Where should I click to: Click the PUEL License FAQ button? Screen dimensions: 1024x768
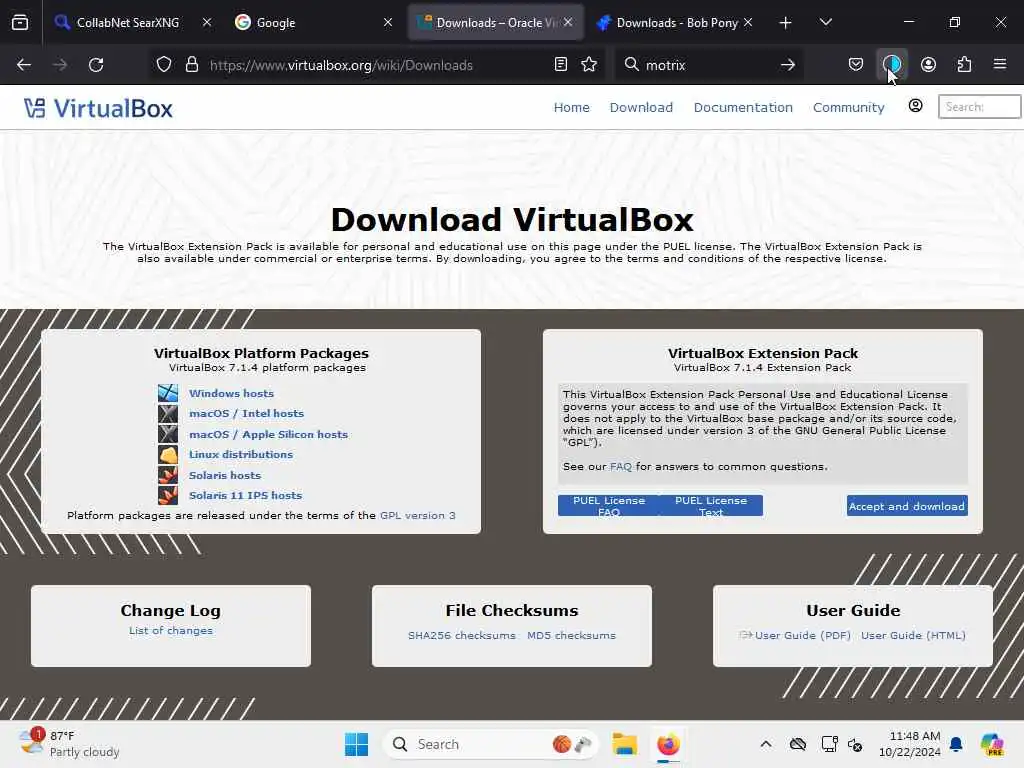click(x=609, y=505)
